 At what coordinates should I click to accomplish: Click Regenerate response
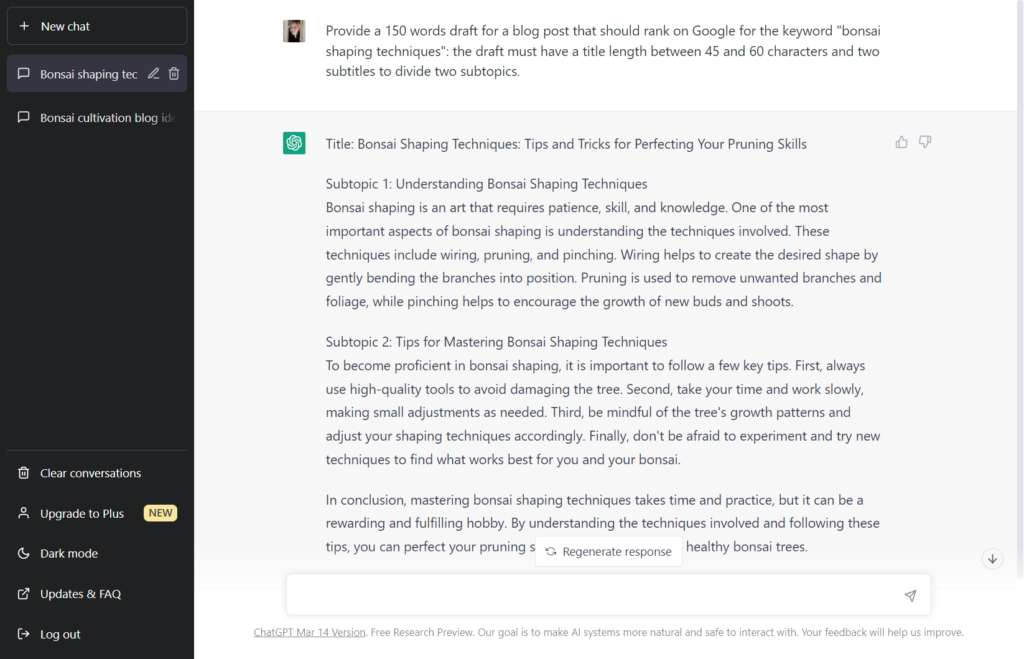pyautogui.click(x=609, y=551)
